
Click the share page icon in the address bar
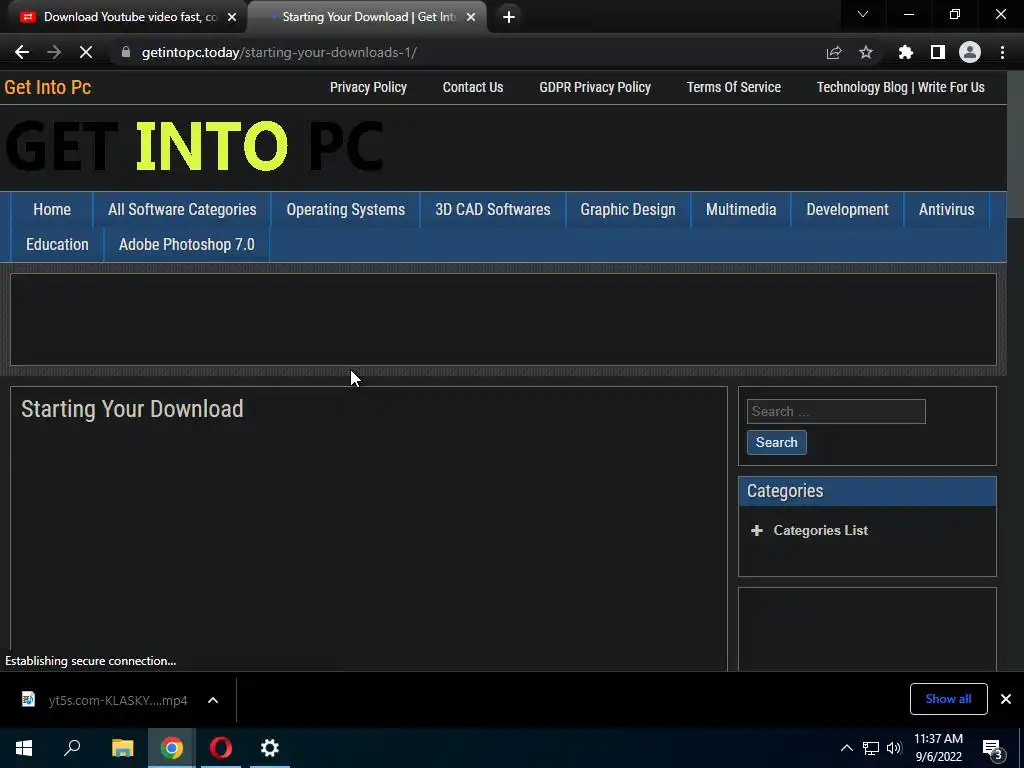click(834, 52)
